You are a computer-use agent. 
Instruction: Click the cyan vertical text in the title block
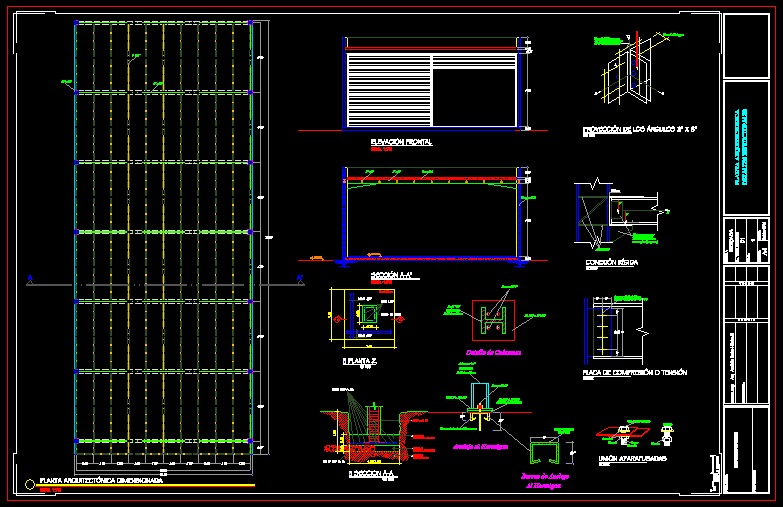click(738, 148)
